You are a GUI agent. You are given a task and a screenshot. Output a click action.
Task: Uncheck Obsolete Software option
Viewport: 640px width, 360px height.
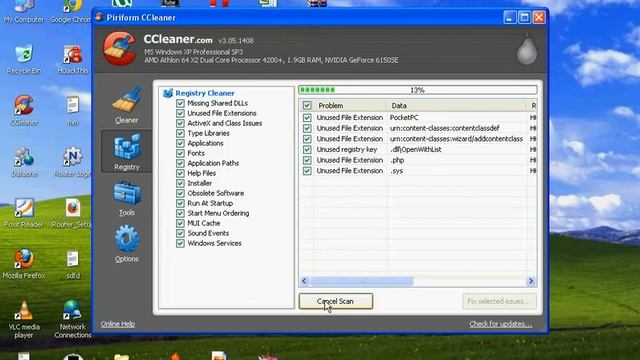[x=180, y=193]
